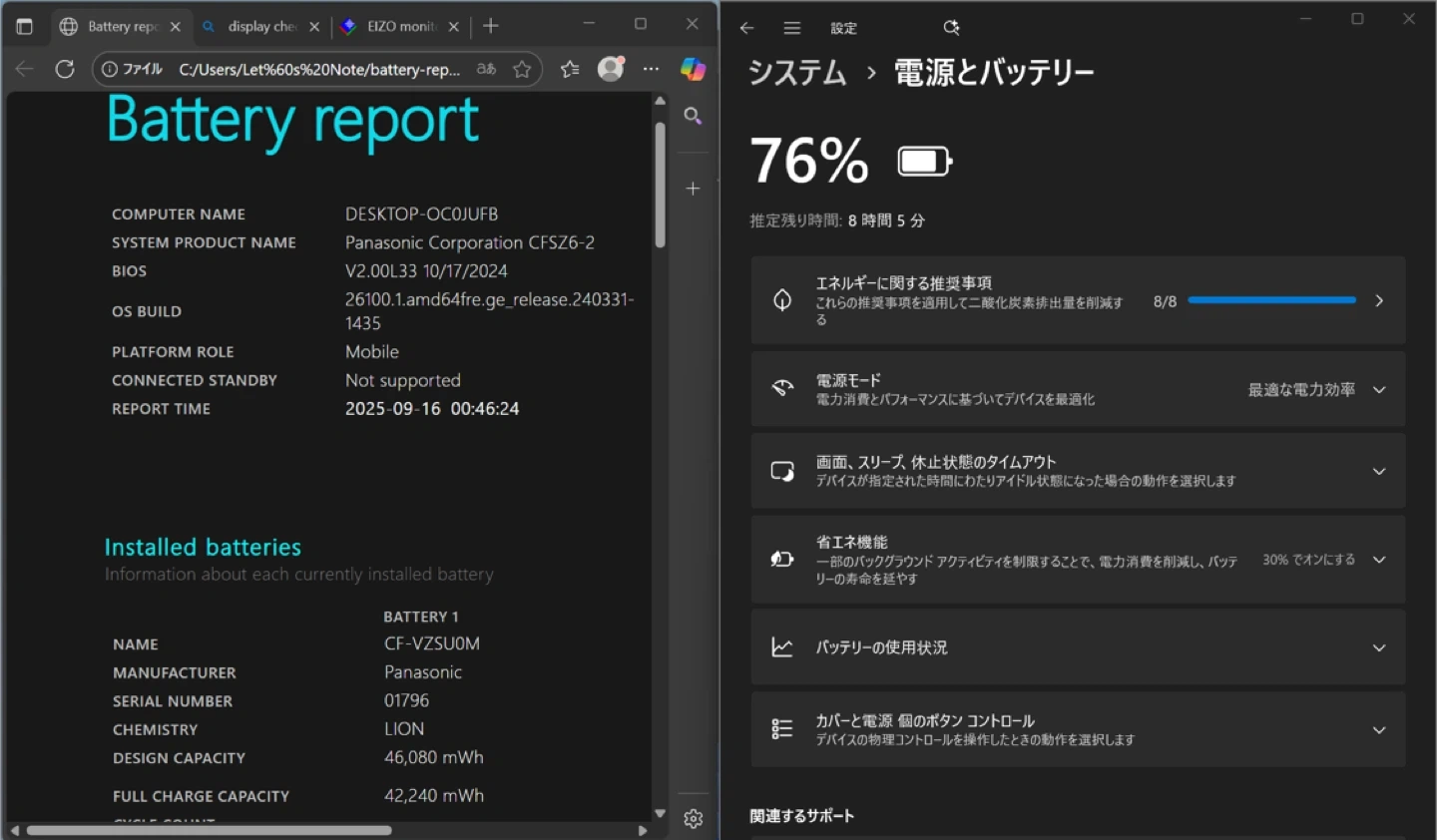Click the vertical scrollbar thumb in report

pyautogui.click(x=660, y=185)
